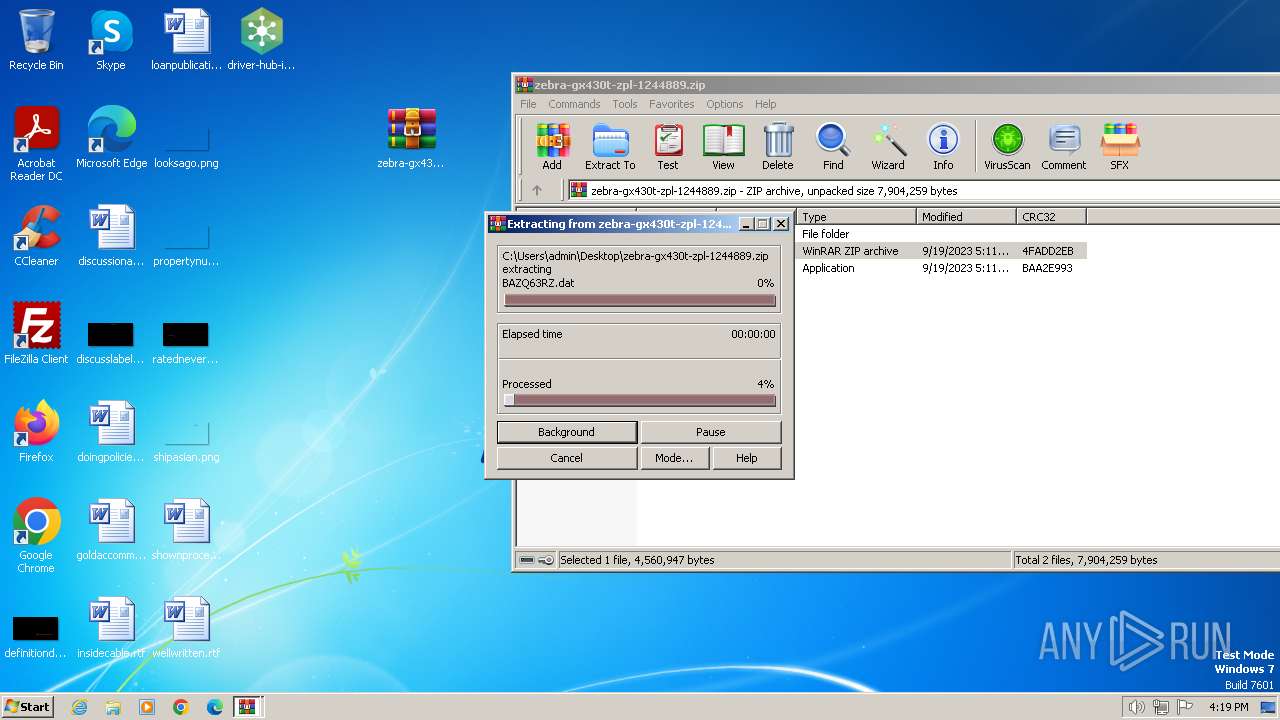
Task: Launch Microsoft Edge desktop shortcut
Action: pyautogui.click(x=111, y=138)
